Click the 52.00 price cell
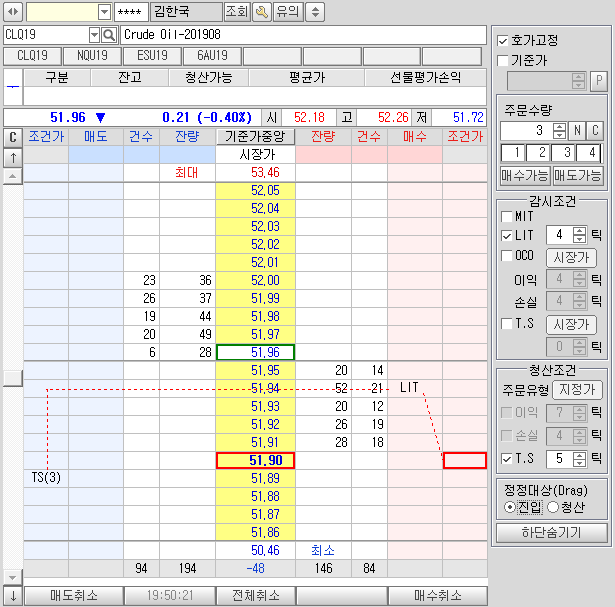The width and height of the screenshot is (615, 607). tap(255, 280)
